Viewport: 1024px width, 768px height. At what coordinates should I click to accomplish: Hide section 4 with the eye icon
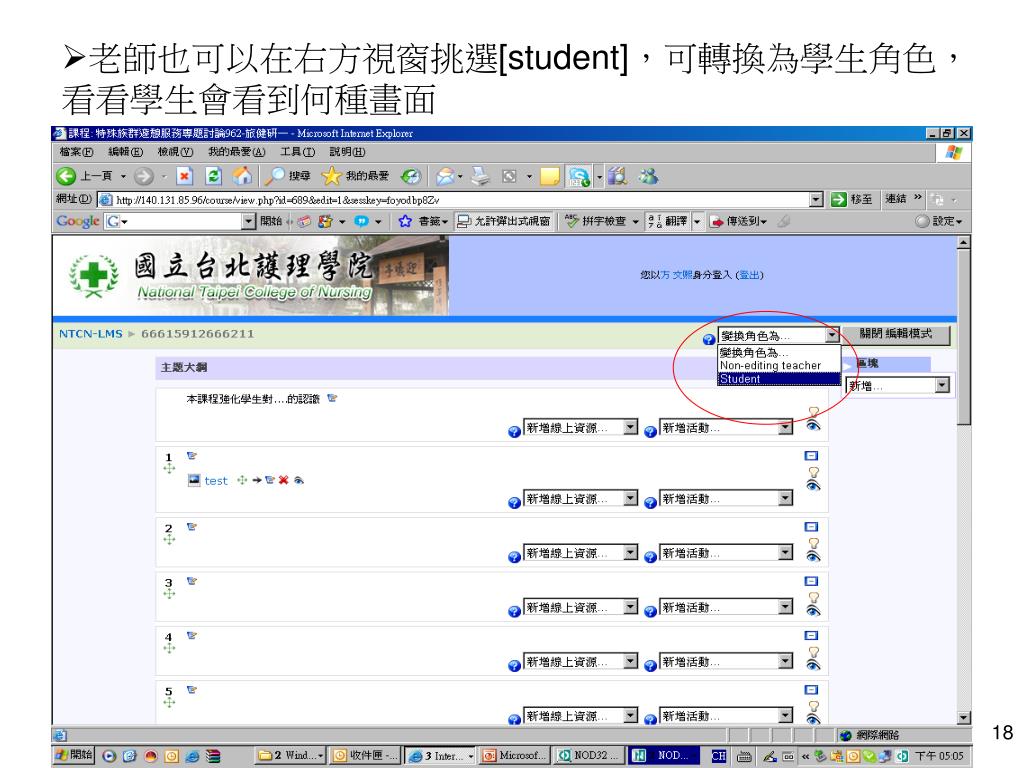(813, 665)
